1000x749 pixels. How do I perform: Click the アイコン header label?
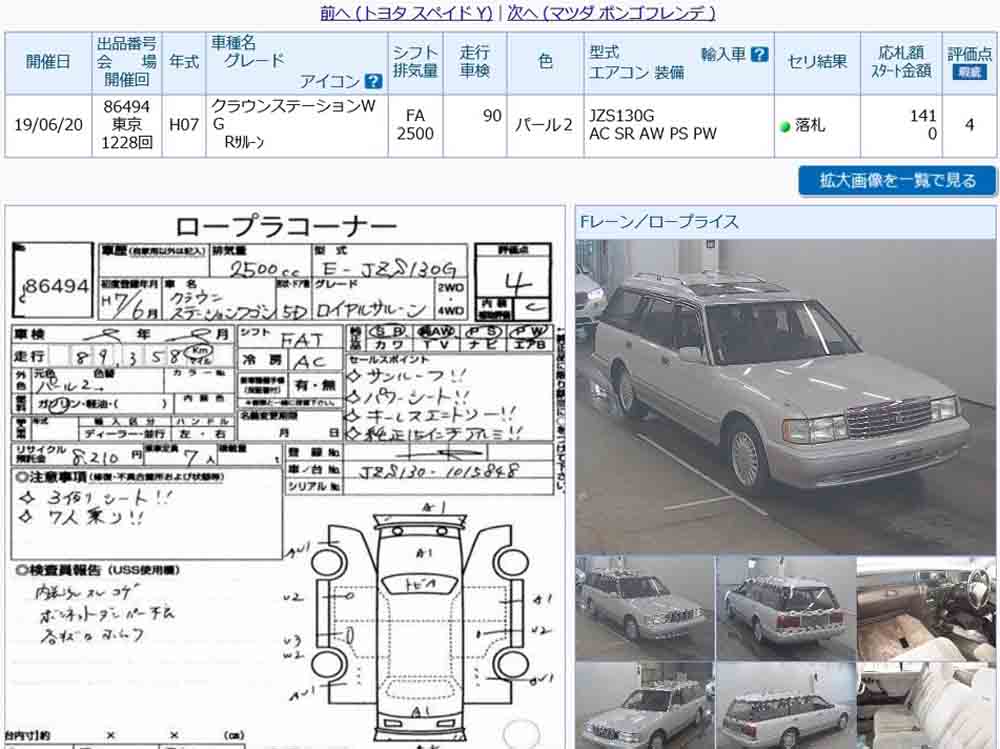pyautogui.click(x=330, y=82)
